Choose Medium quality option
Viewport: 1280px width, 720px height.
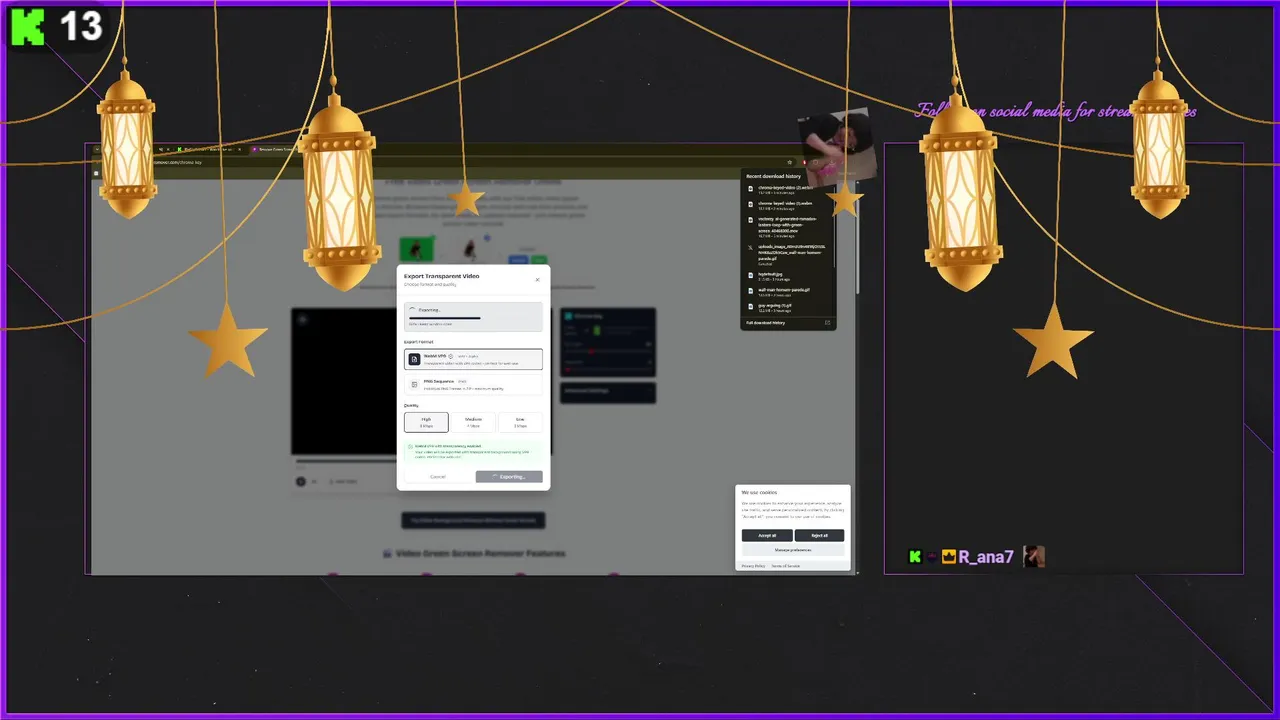point(473,422)
